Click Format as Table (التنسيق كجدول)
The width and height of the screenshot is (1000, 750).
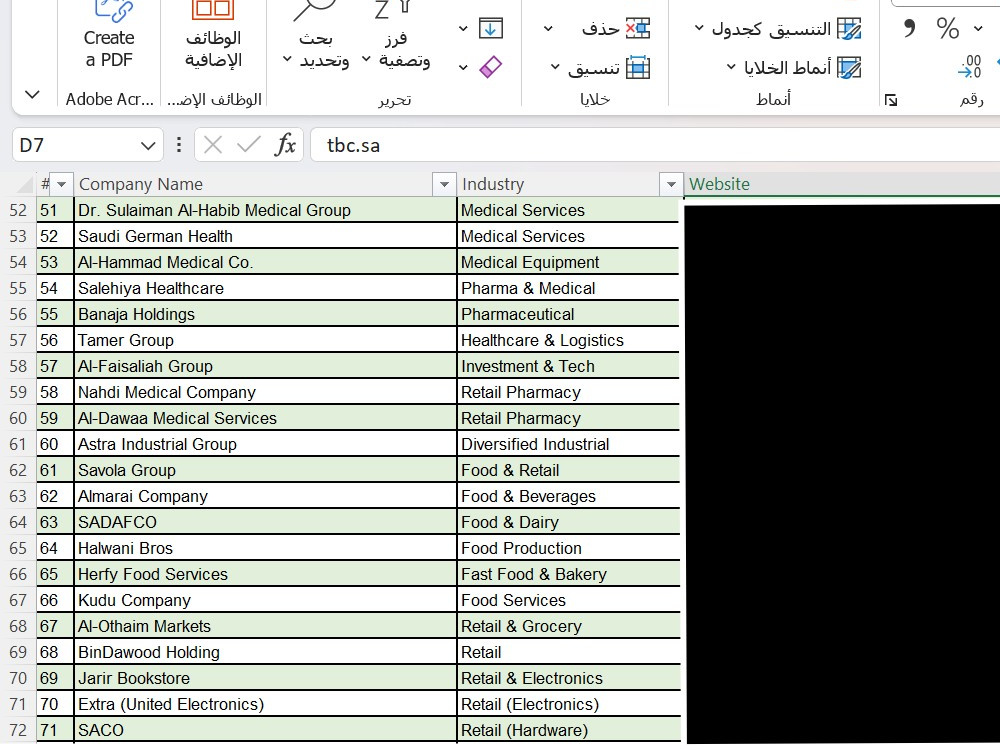pyautogui.click(x=778, y=28)
